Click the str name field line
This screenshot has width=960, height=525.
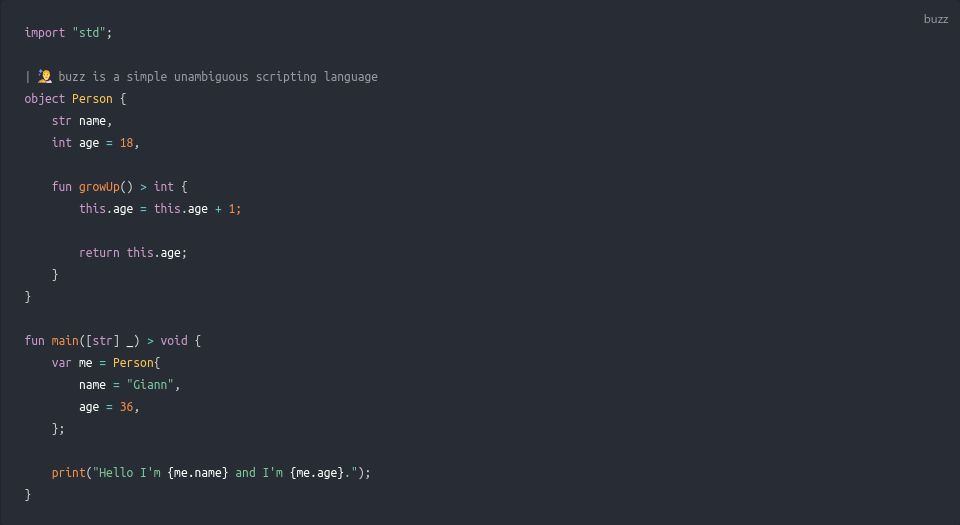click(x=82, y=121)
